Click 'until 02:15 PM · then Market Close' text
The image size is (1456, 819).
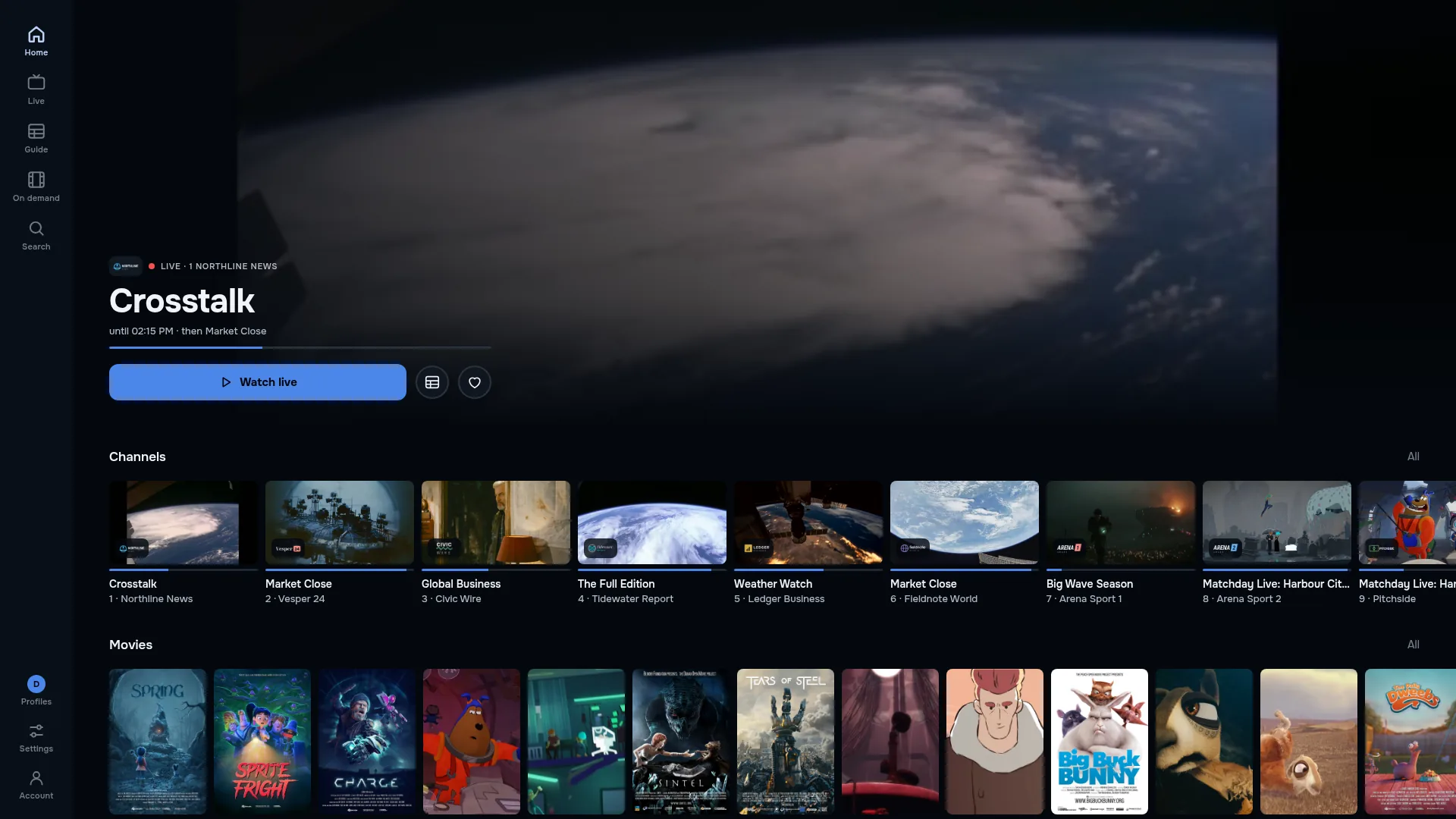tap(188, 331)
